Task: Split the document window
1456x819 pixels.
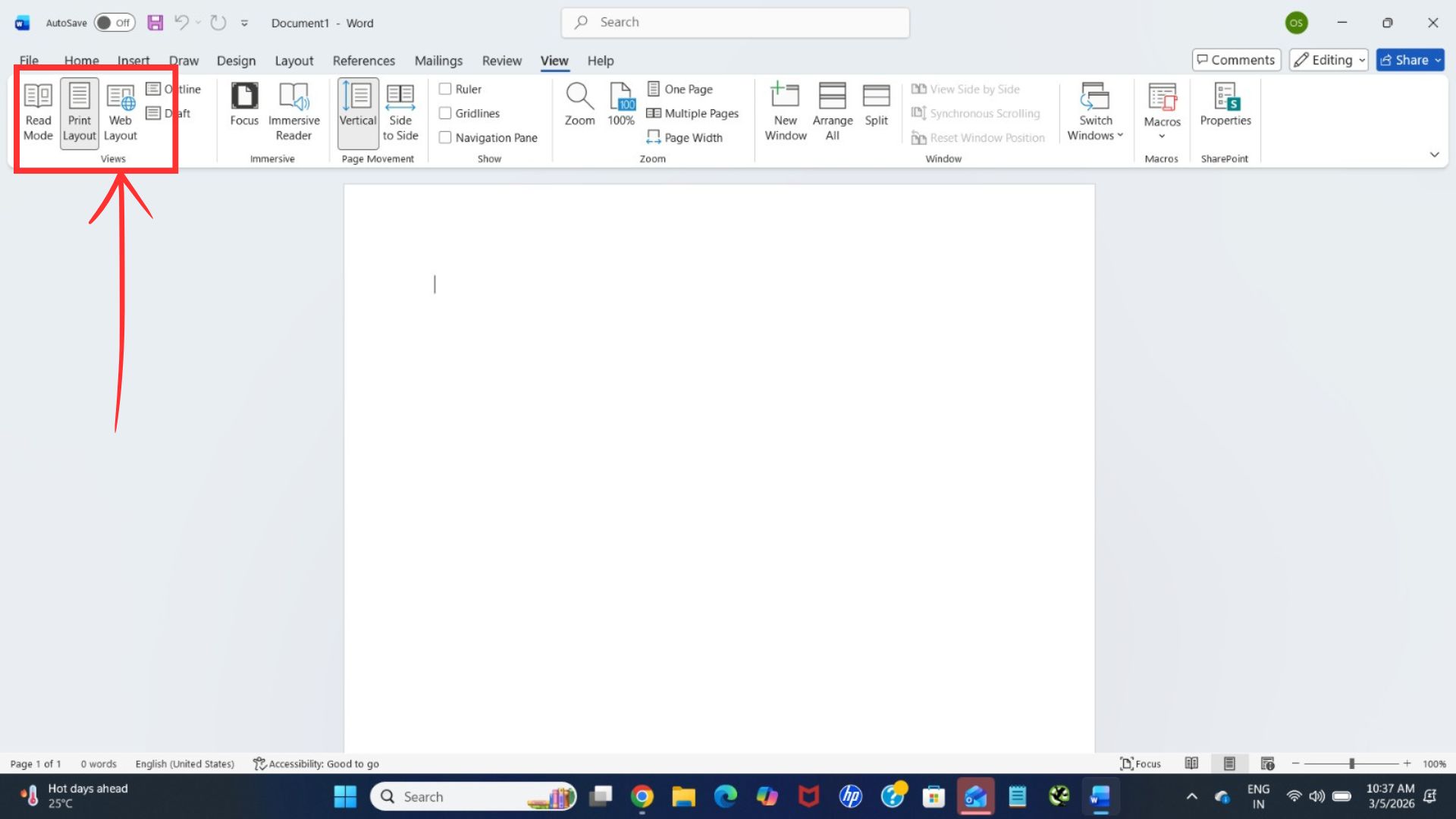Action: point(876,106)
